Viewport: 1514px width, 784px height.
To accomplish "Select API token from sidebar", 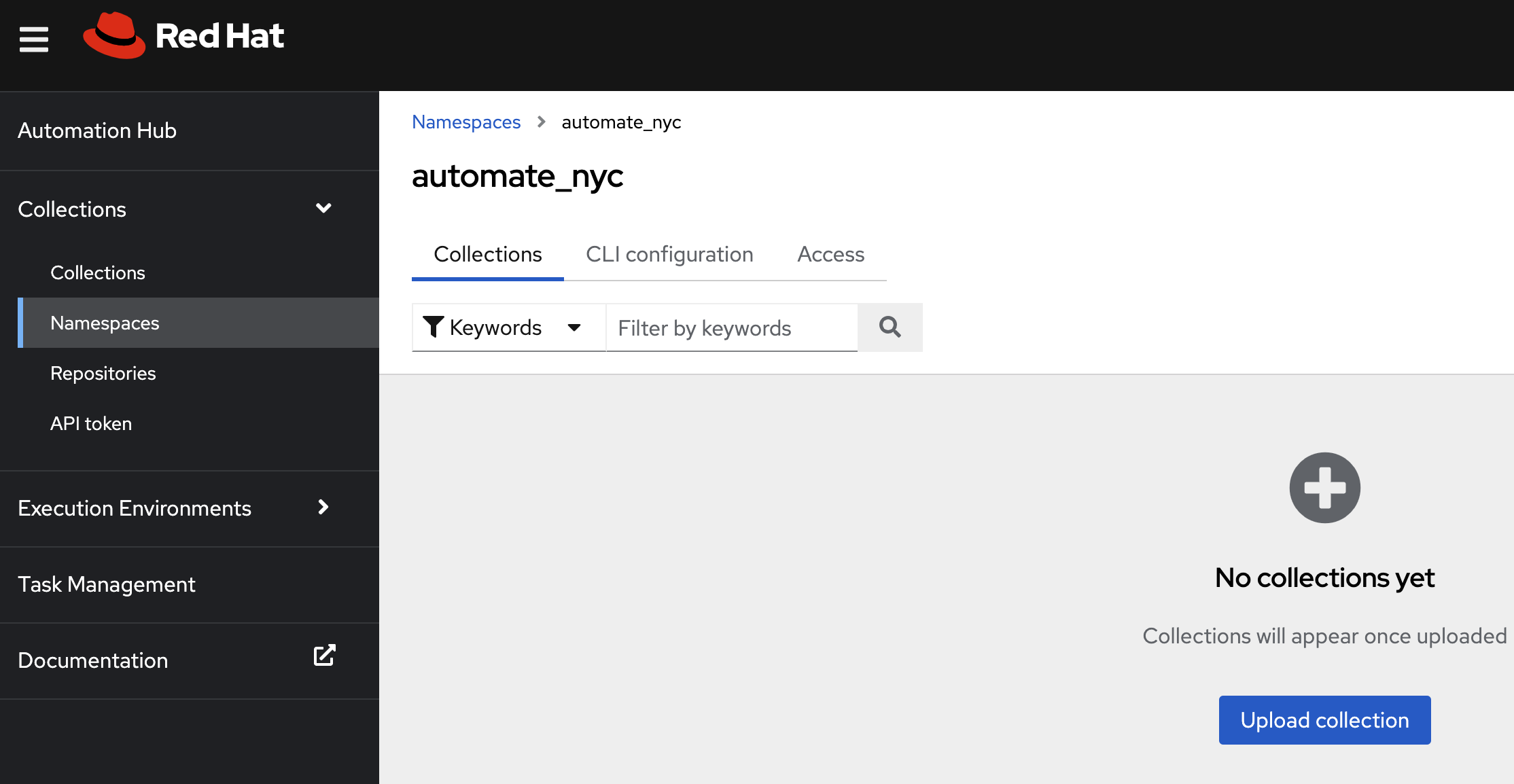I will pos(90,423).
